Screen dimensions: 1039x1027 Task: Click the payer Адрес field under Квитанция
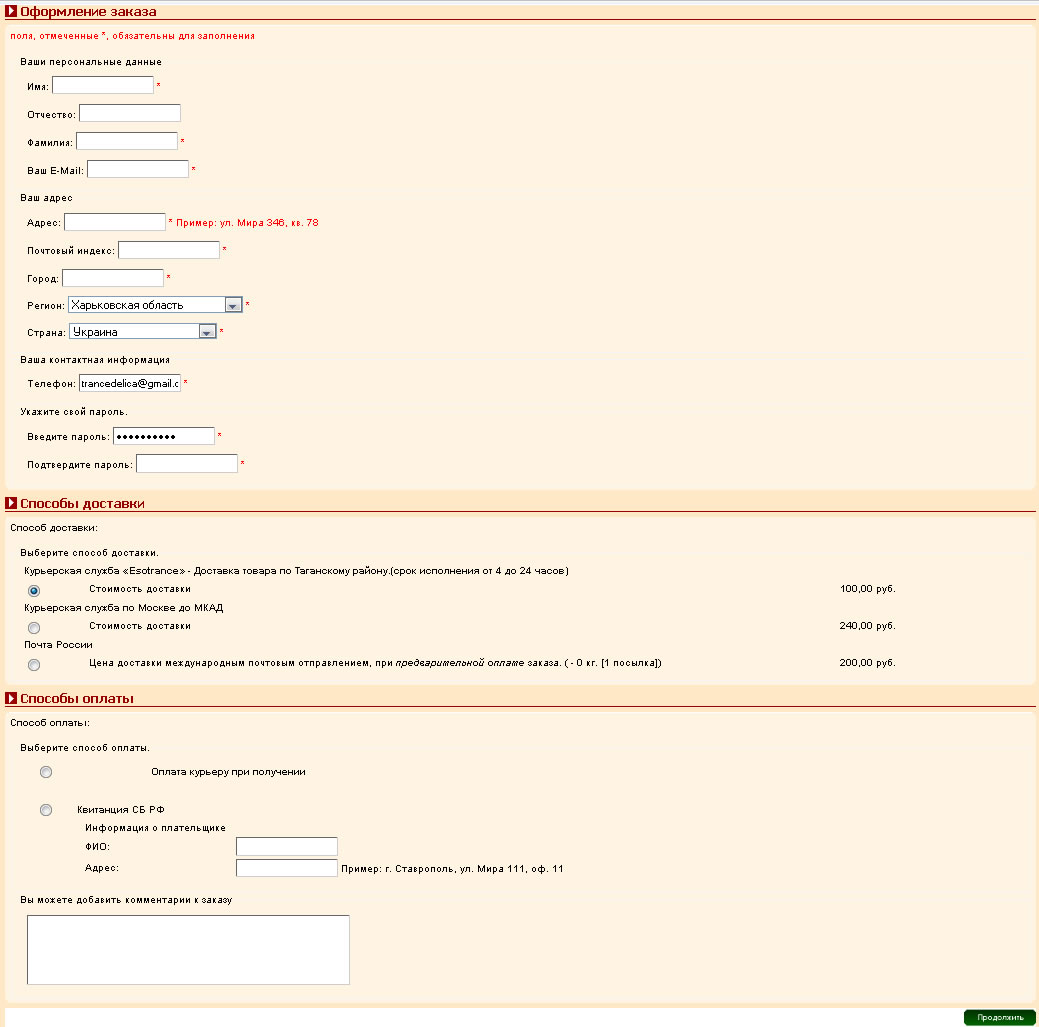click(x=287, y=868)
